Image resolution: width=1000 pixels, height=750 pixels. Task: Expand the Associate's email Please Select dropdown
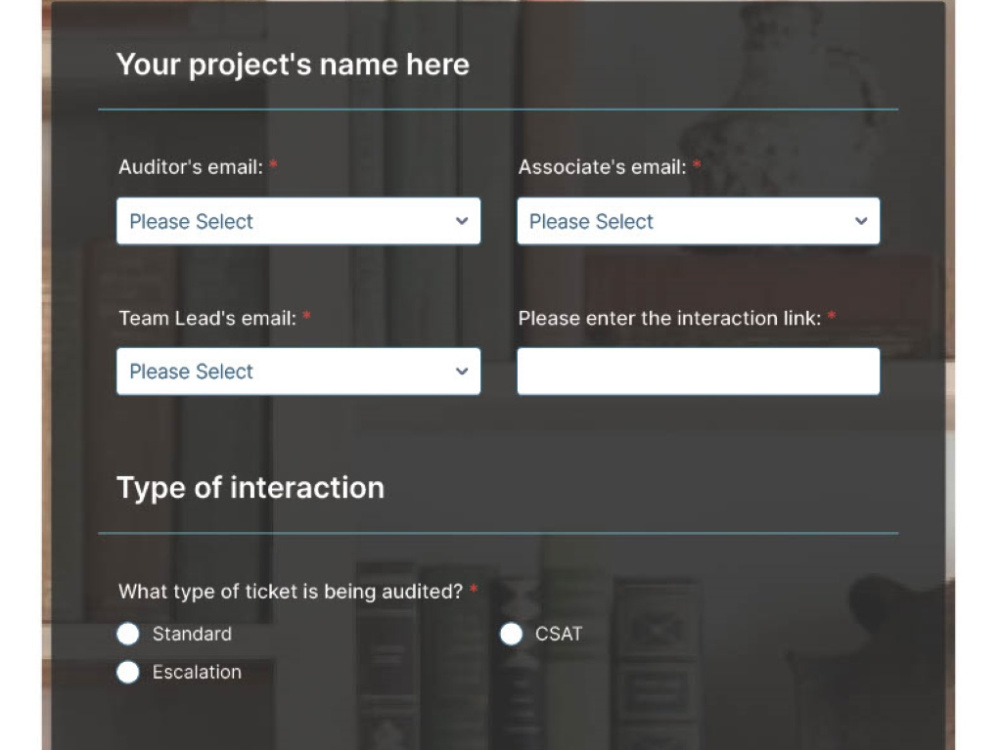click(x=698, y=221)
